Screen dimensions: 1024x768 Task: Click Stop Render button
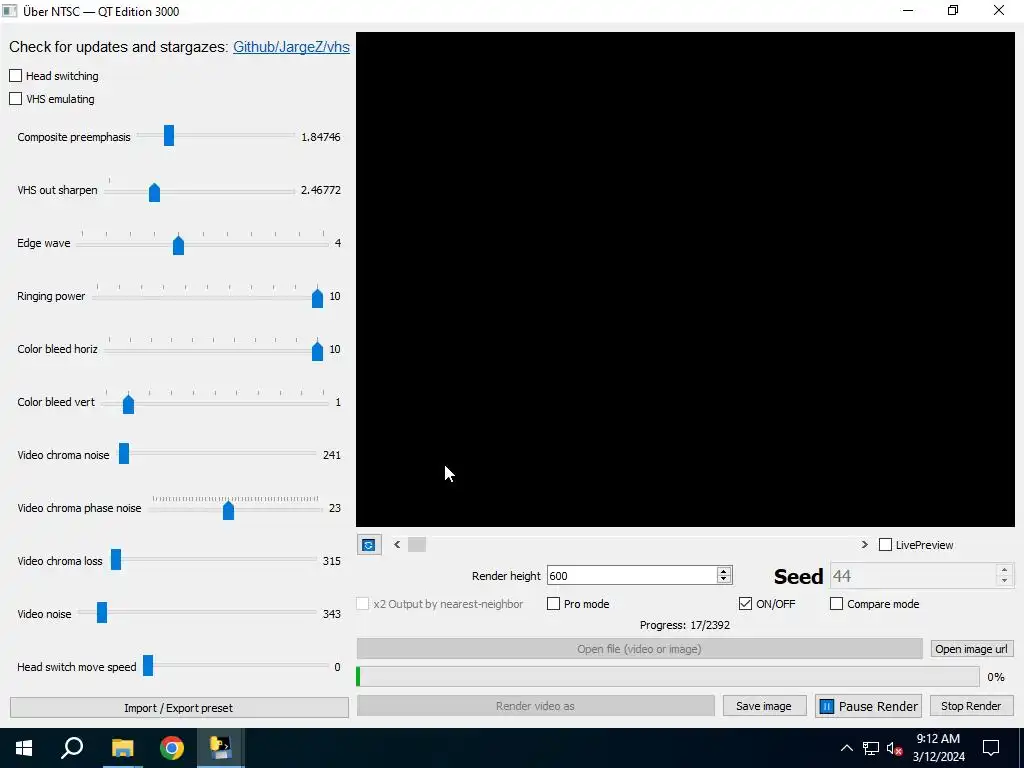(971, 706)
